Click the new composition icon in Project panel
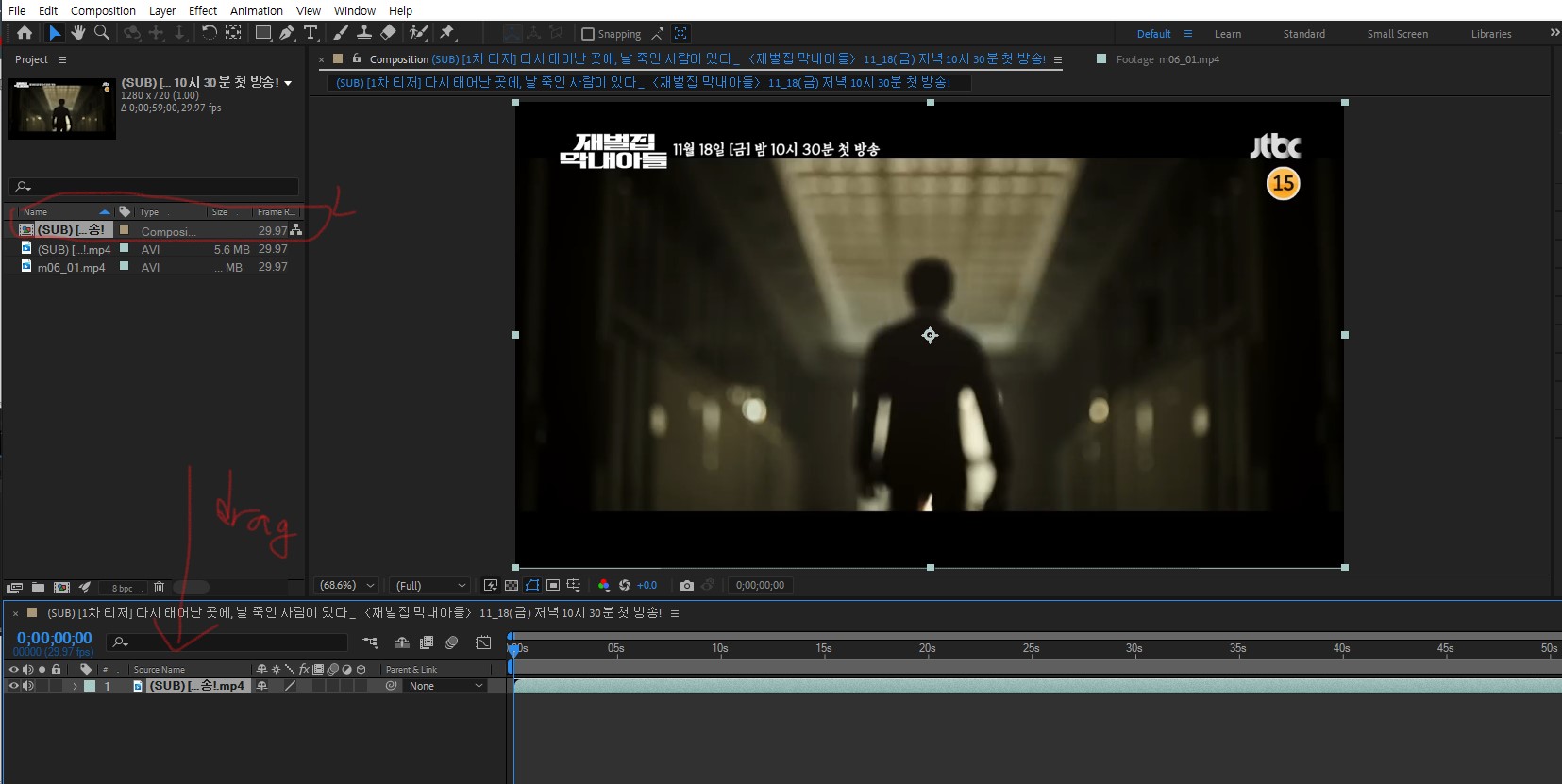 point(61,588)
